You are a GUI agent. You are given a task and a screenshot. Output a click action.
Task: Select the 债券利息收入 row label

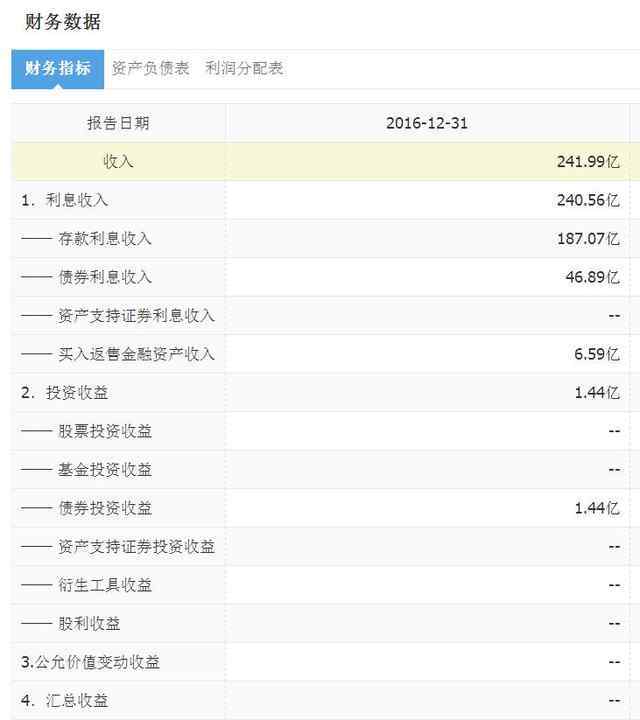105,277
